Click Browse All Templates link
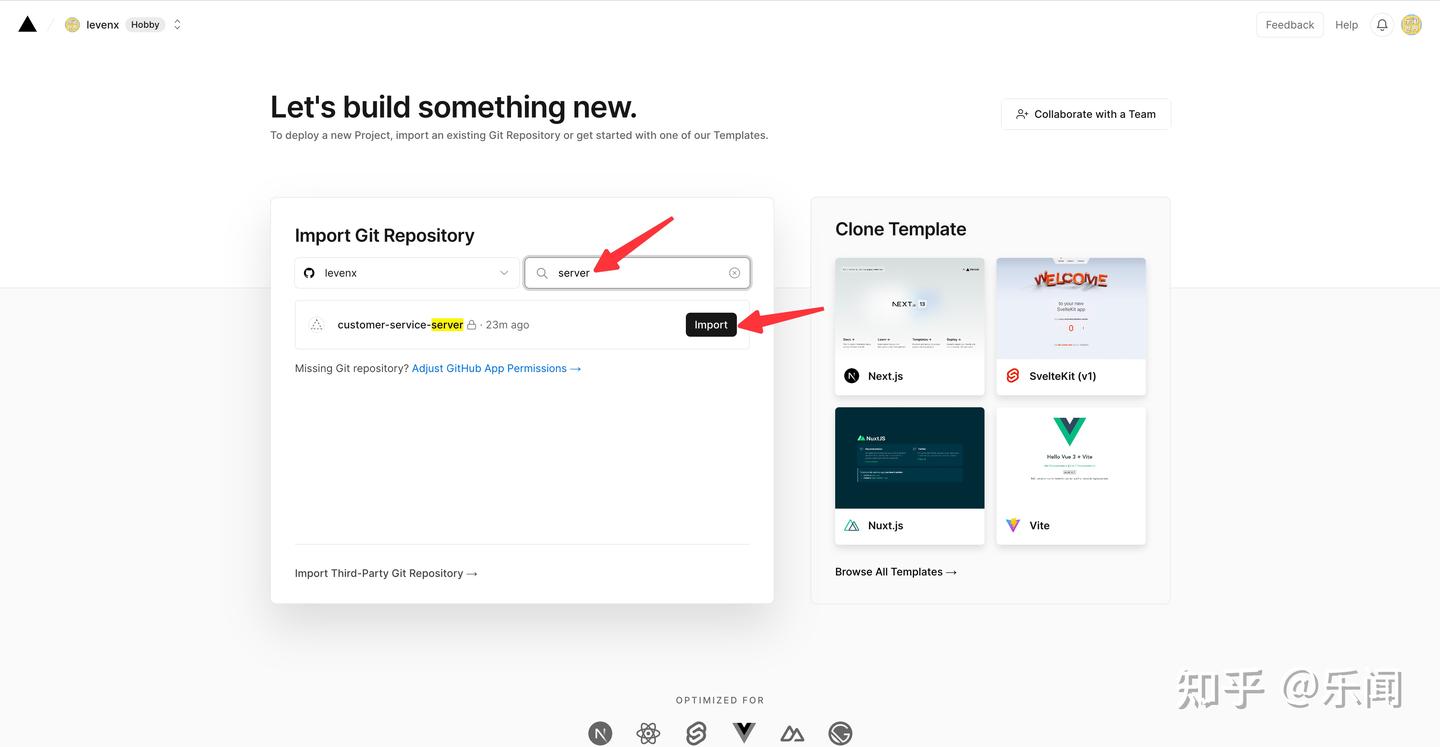 click(896, 572)
